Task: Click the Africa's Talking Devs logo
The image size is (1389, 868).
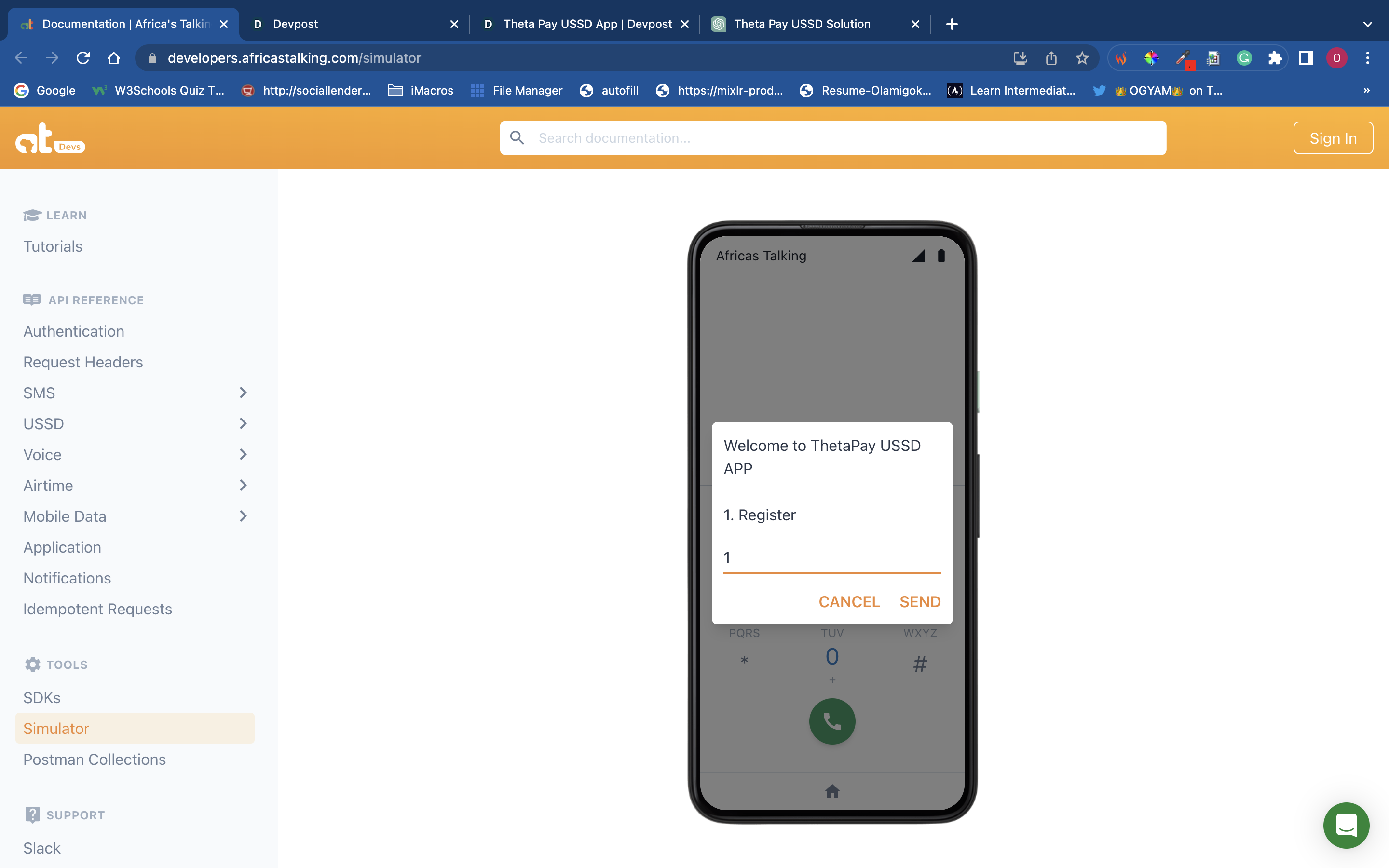Action: (x=50, y=139)
